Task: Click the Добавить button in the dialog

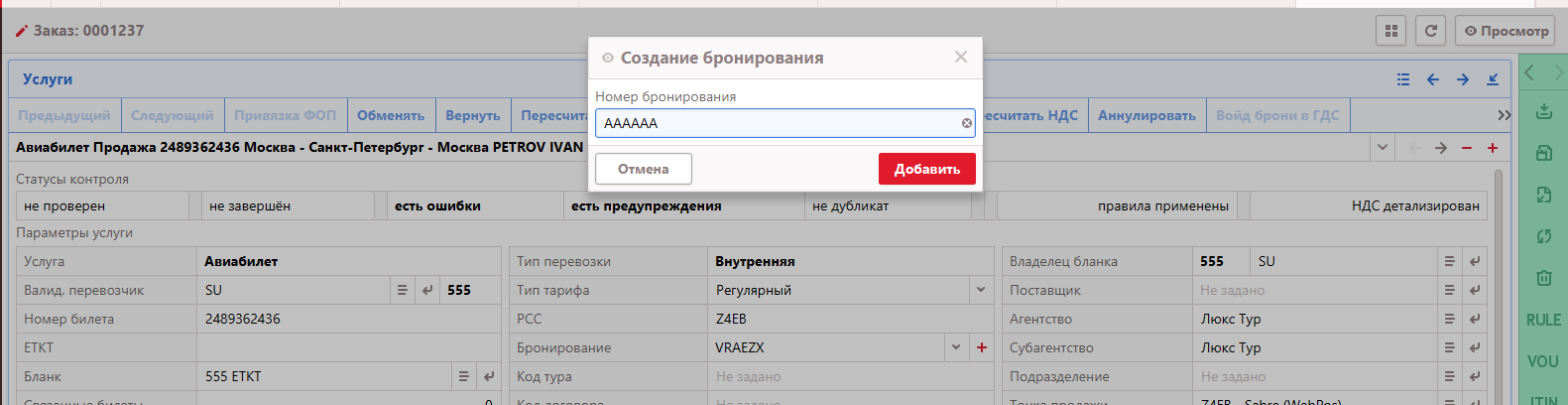Action: point(926,169)
